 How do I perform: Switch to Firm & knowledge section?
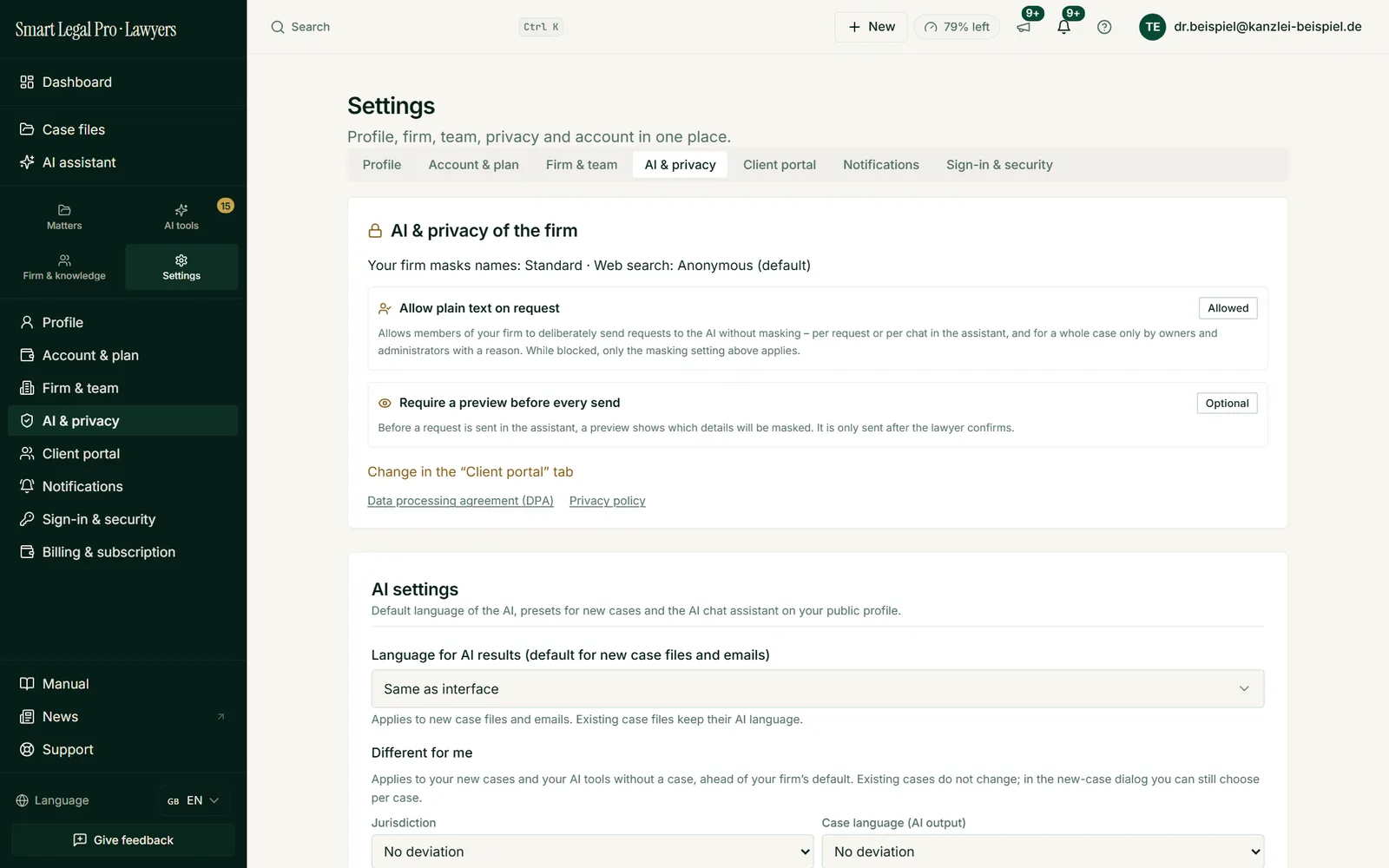tap(64, 267)
